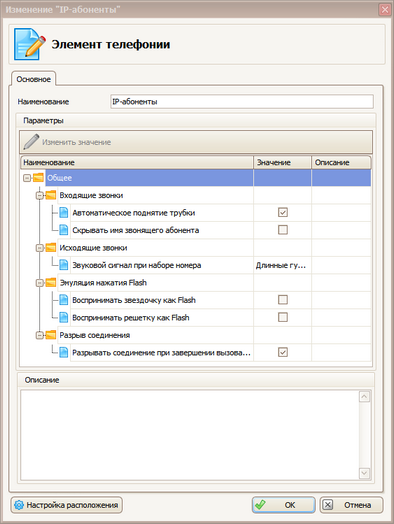Image resolution: width=394 pixels, height=524 pixels.
Task: Click the pencil icon for Изменить значение
Action: (31, 142)
